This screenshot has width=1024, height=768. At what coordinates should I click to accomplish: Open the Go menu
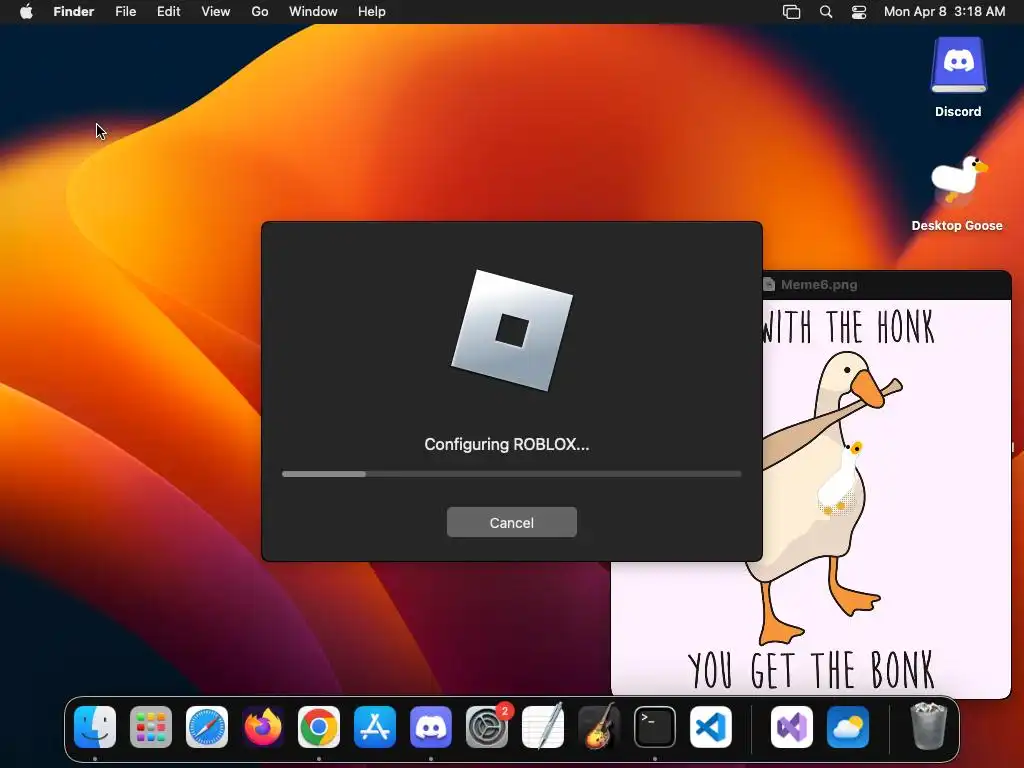260,12
